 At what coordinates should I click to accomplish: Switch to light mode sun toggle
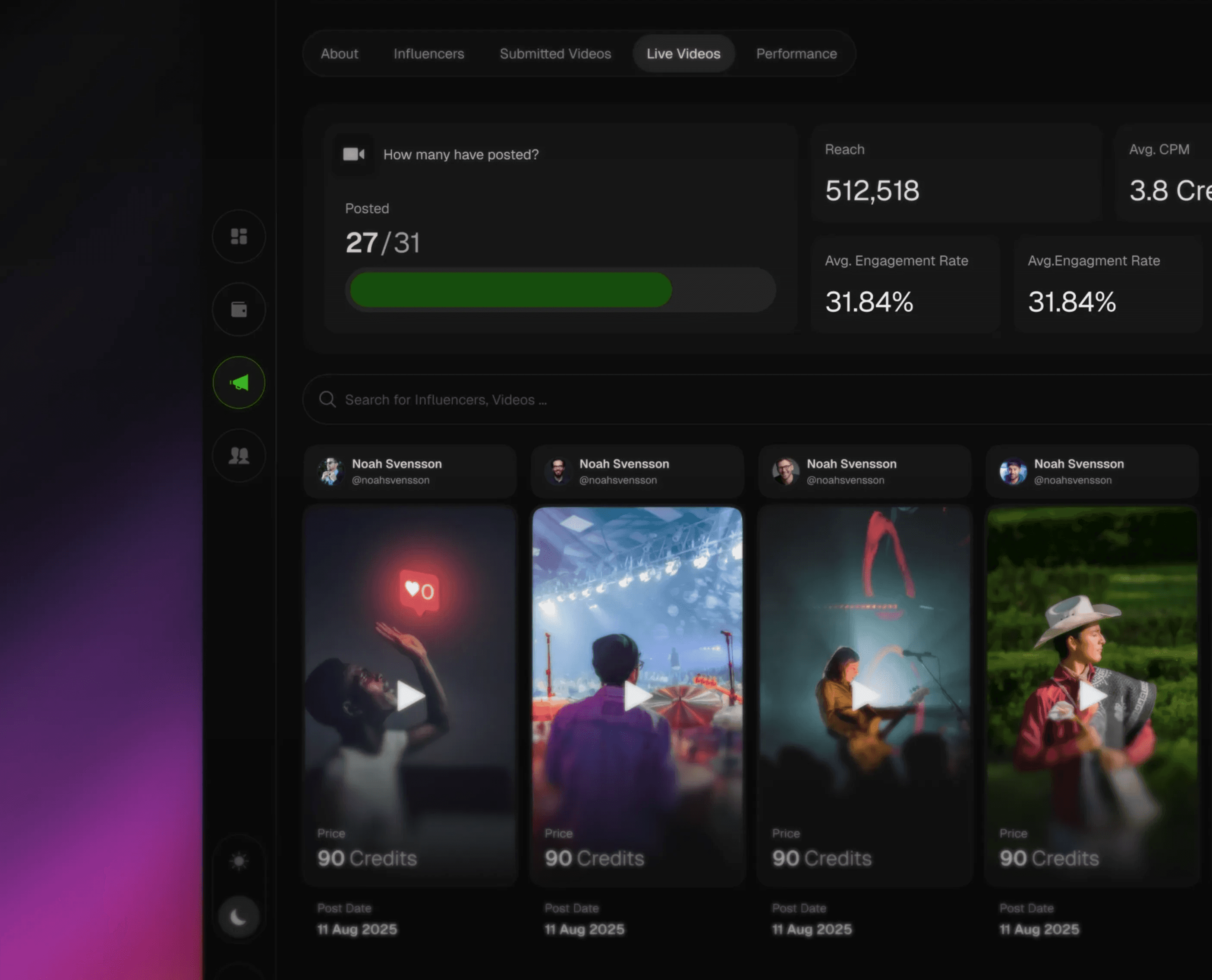click(239, 861)
